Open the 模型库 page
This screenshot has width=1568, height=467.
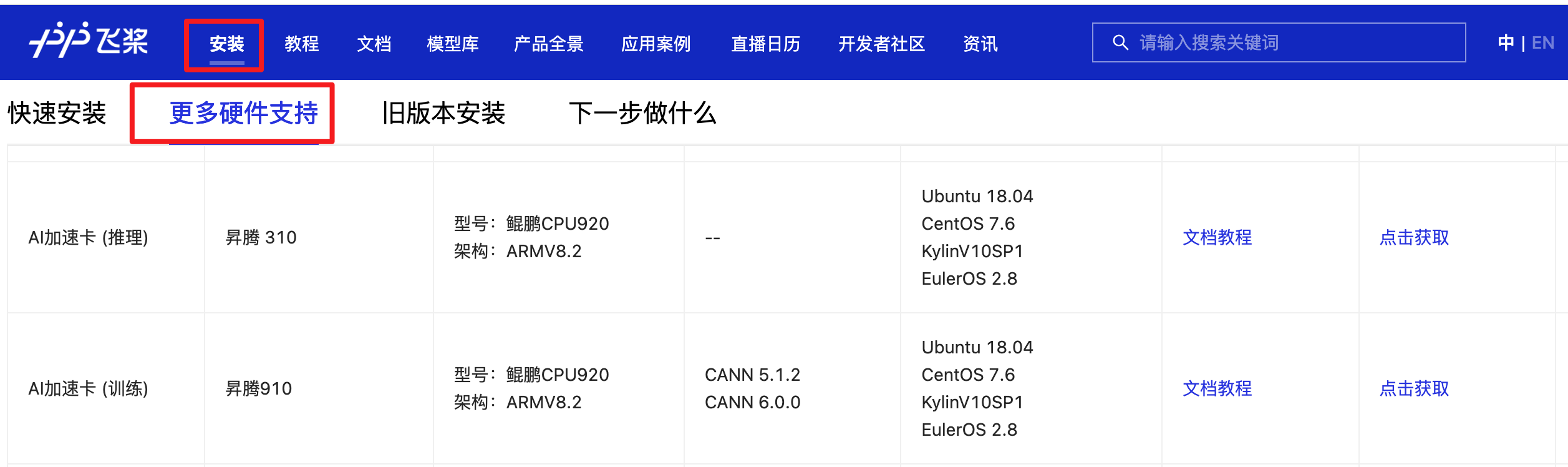click(x=452, y=44)
